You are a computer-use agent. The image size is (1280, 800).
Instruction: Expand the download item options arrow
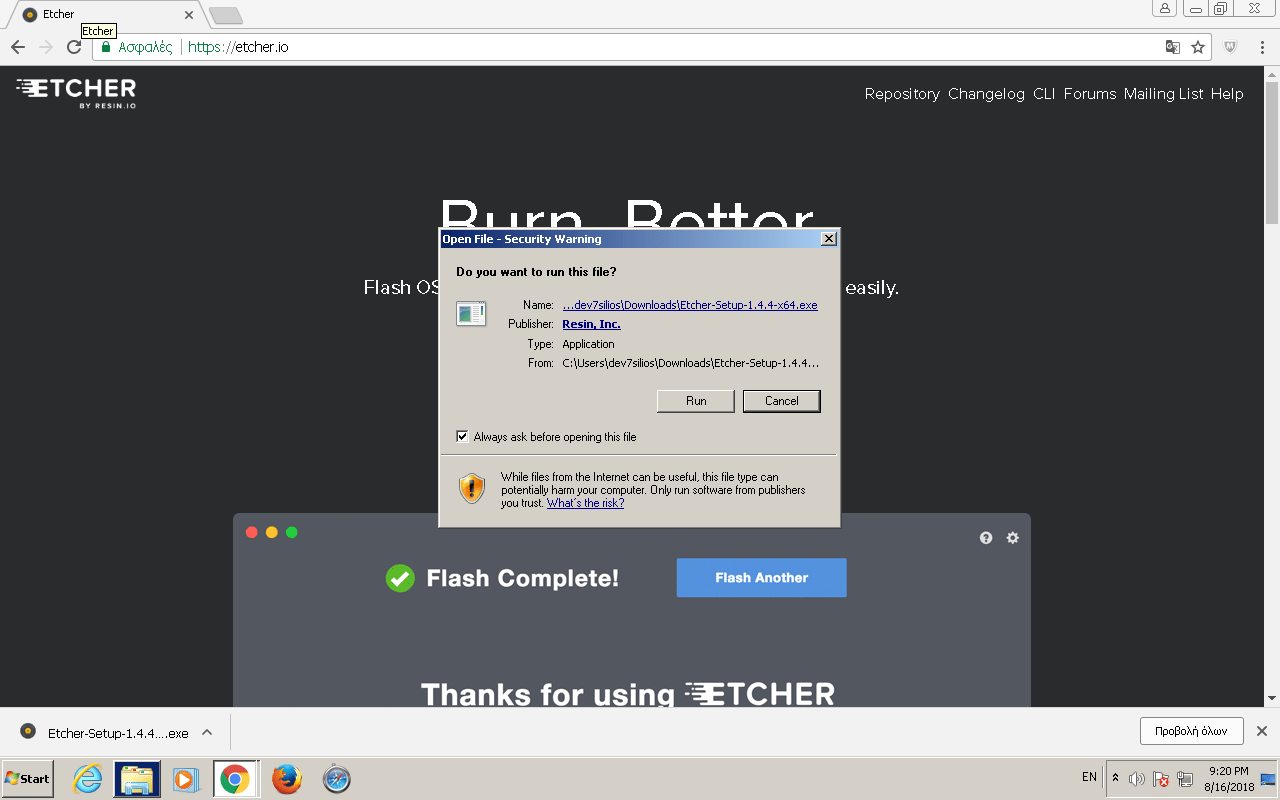(x=207, y=732)
